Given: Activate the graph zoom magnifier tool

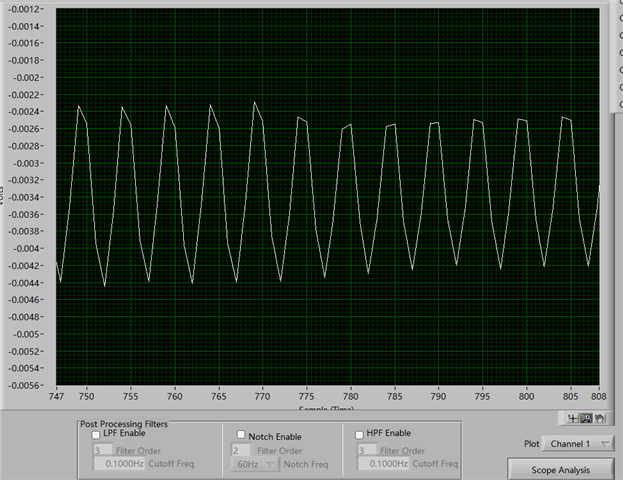Looking at the screenshot, I should (x=586, y=418).
